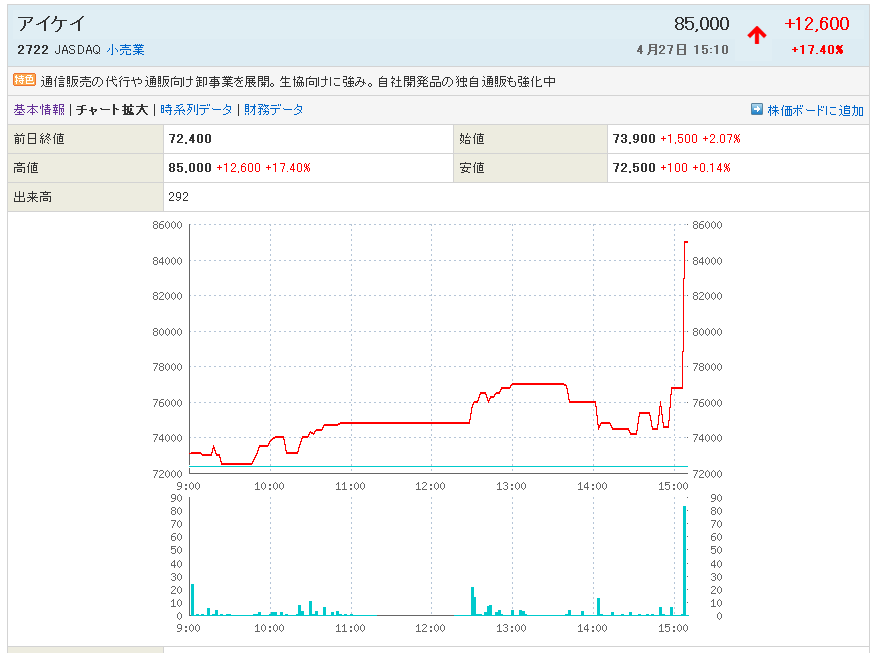Switch to the 基本情報 tab
This screenshot has height=653, width=876.
39,110
